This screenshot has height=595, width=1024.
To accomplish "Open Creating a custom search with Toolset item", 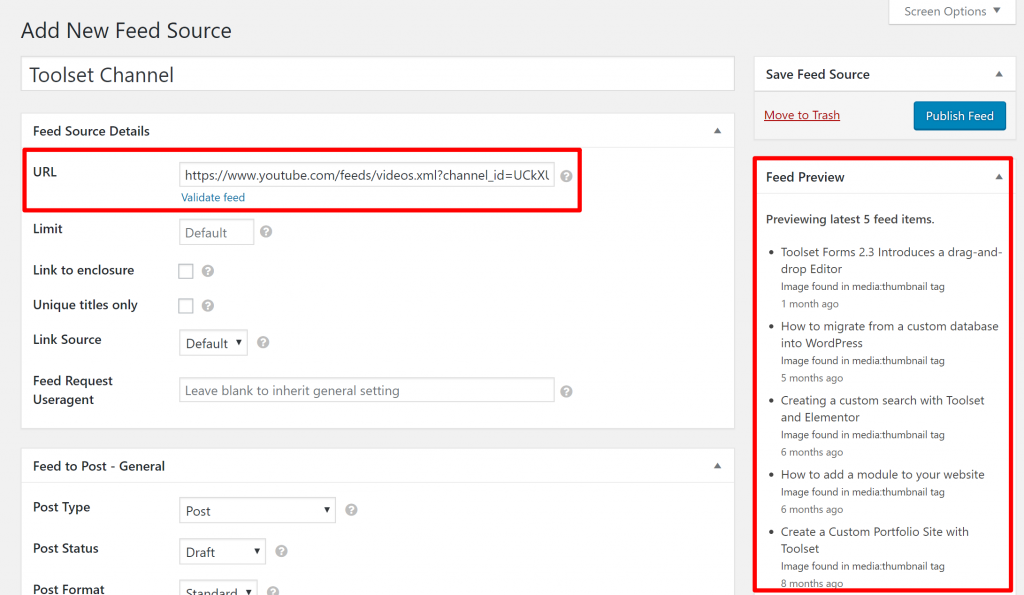I will point(882,409).
